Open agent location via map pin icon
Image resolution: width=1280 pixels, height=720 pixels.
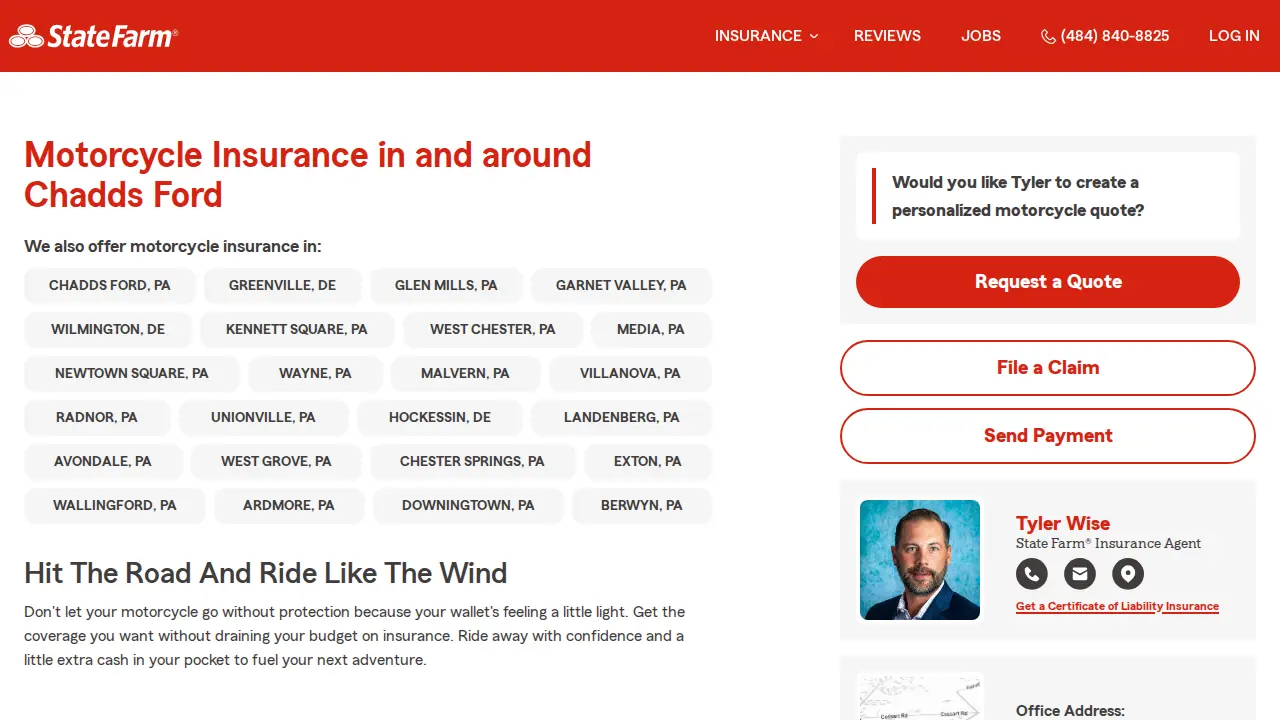click(x=1128, y=573)
